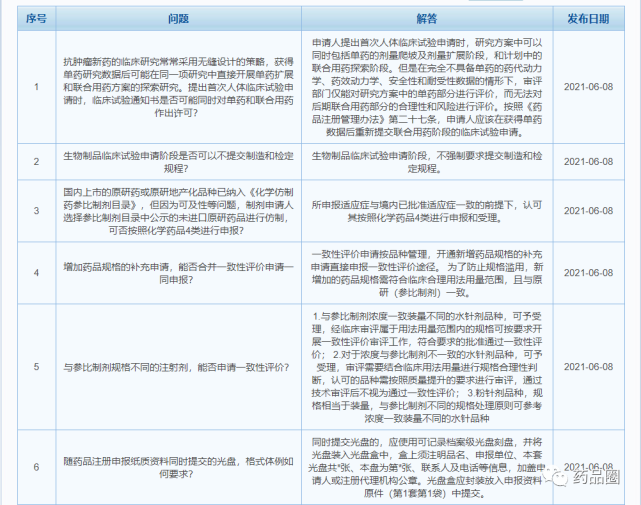This screenshot has height=505, width=641.
Task: Click question about 光盘 格式体例 requirements
Action: click(179, 467)
